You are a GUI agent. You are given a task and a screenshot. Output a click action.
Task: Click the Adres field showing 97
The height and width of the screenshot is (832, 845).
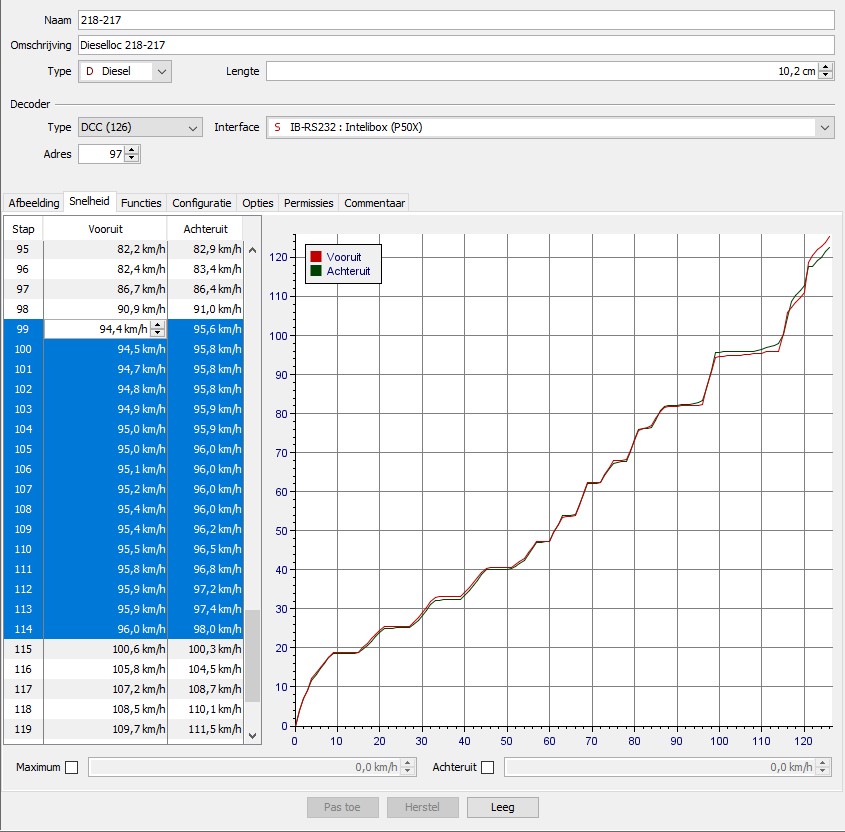pos(101,154)
